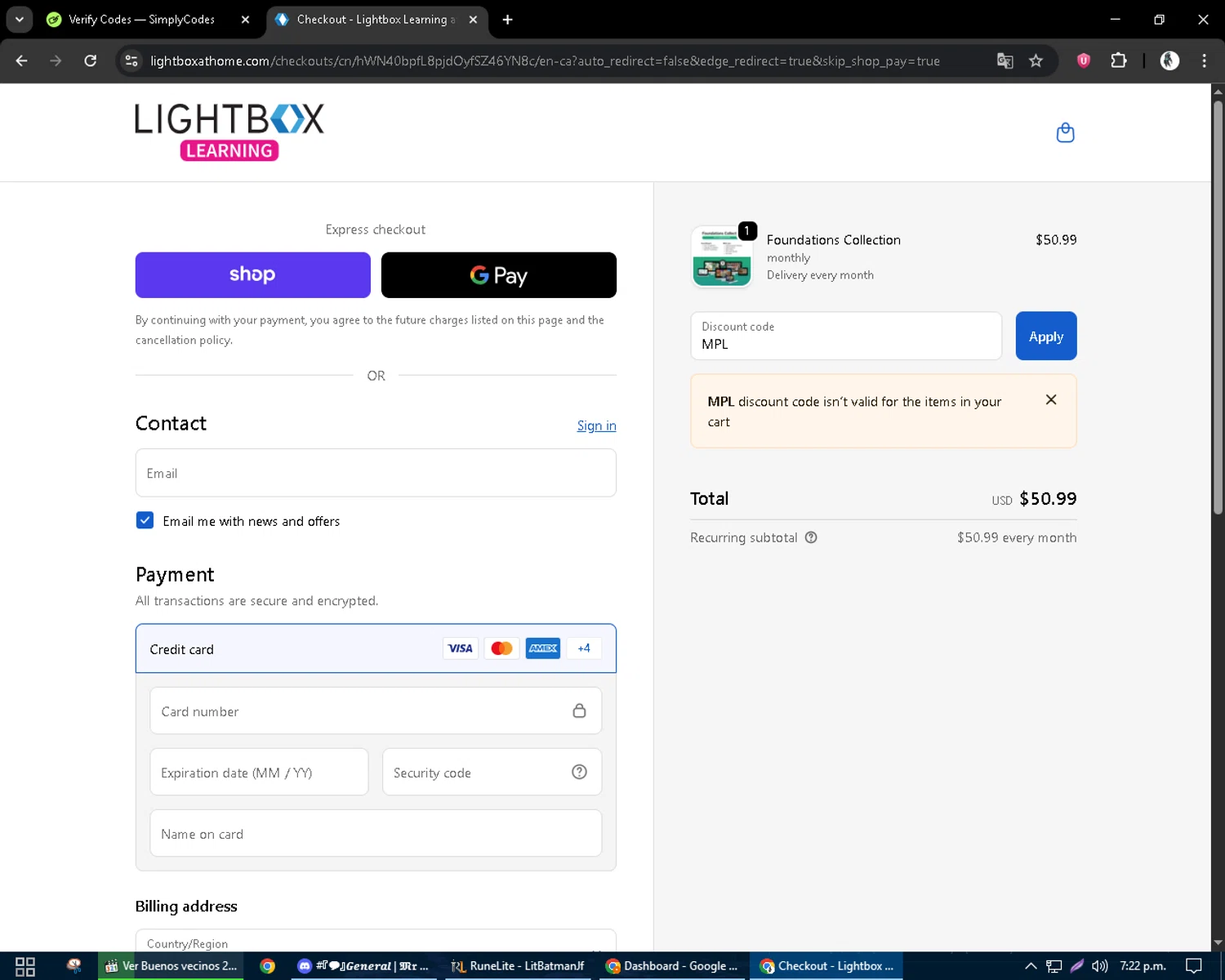This screenshot has width=1225, height=980.
Task: Open the Chrome icon in the taskbar
Action: [267, 966]
